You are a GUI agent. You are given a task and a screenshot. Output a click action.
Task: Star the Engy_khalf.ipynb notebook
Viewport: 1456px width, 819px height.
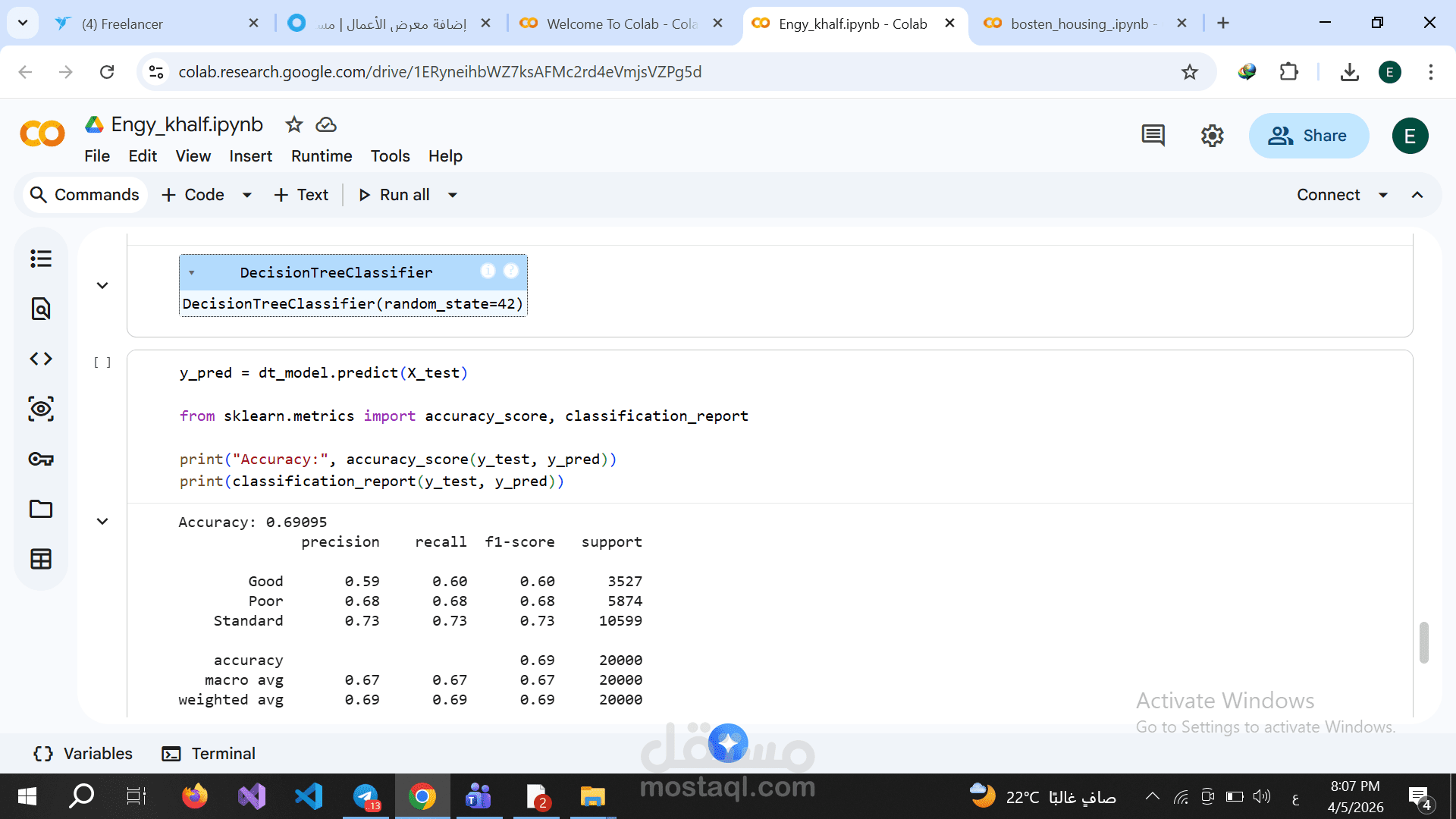pos(294,124)
